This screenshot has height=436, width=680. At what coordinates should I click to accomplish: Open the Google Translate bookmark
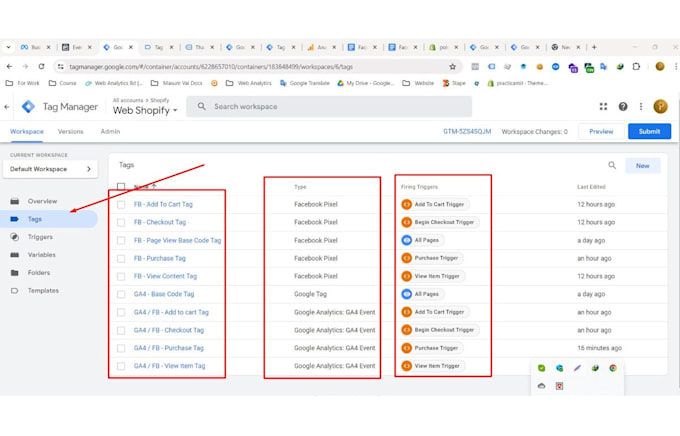pos(304,83)
